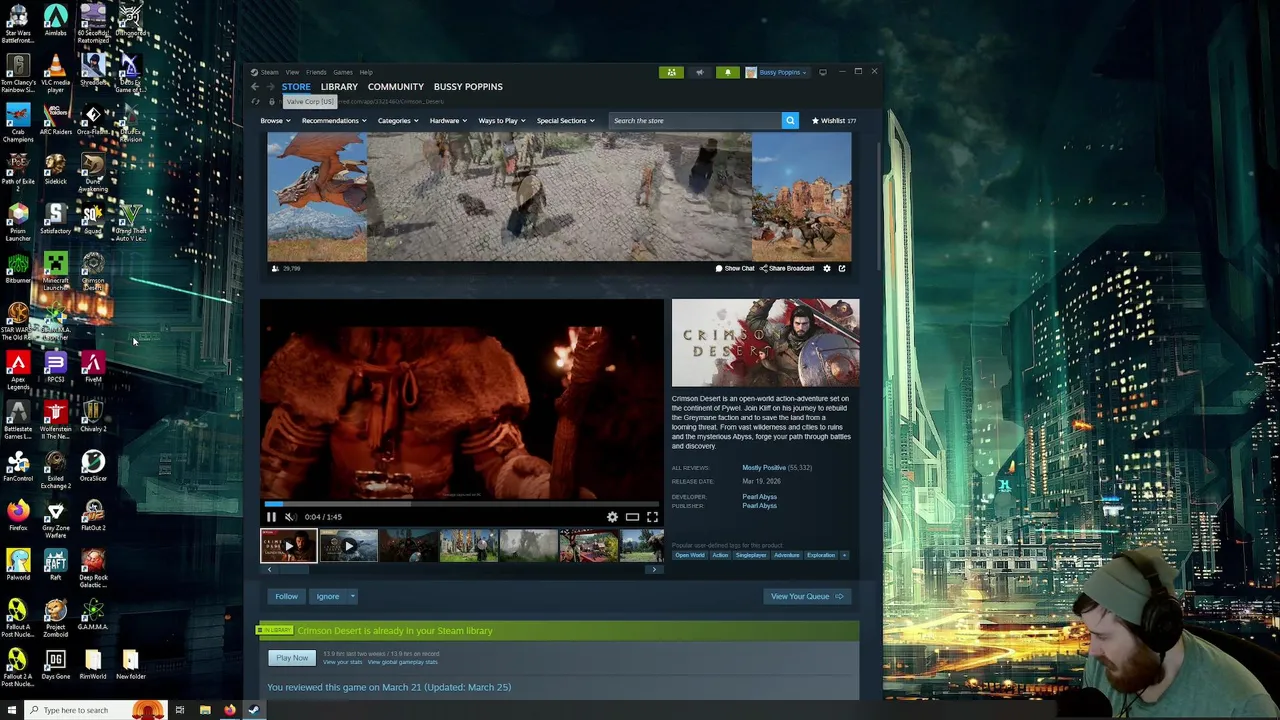Click View Your Queue
The image size is (1280, 720).
[x=806, y=597]
